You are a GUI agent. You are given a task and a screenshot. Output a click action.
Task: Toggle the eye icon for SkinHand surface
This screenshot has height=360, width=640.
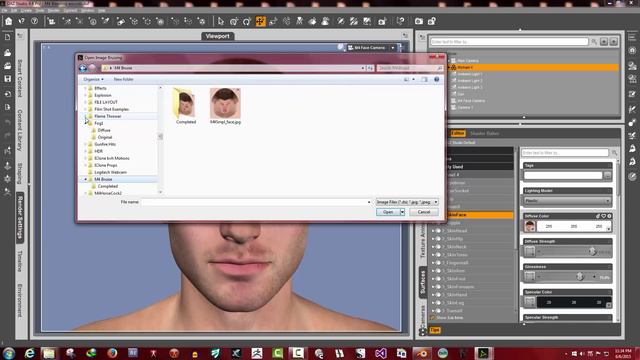click(x=438, y=295)
